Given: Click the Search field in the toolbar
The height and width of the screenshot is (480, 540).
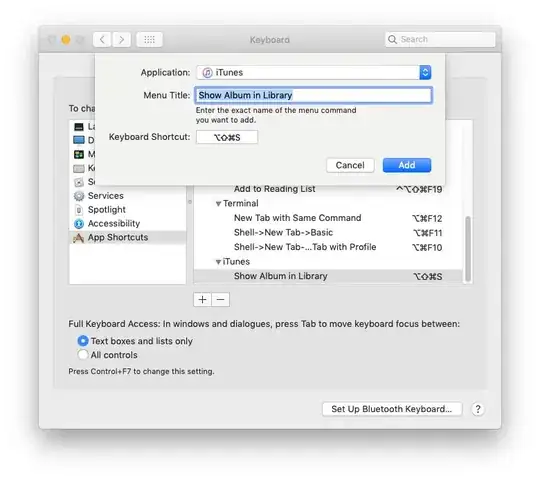Looking at the screenshot, I should (x=440, y=39).
